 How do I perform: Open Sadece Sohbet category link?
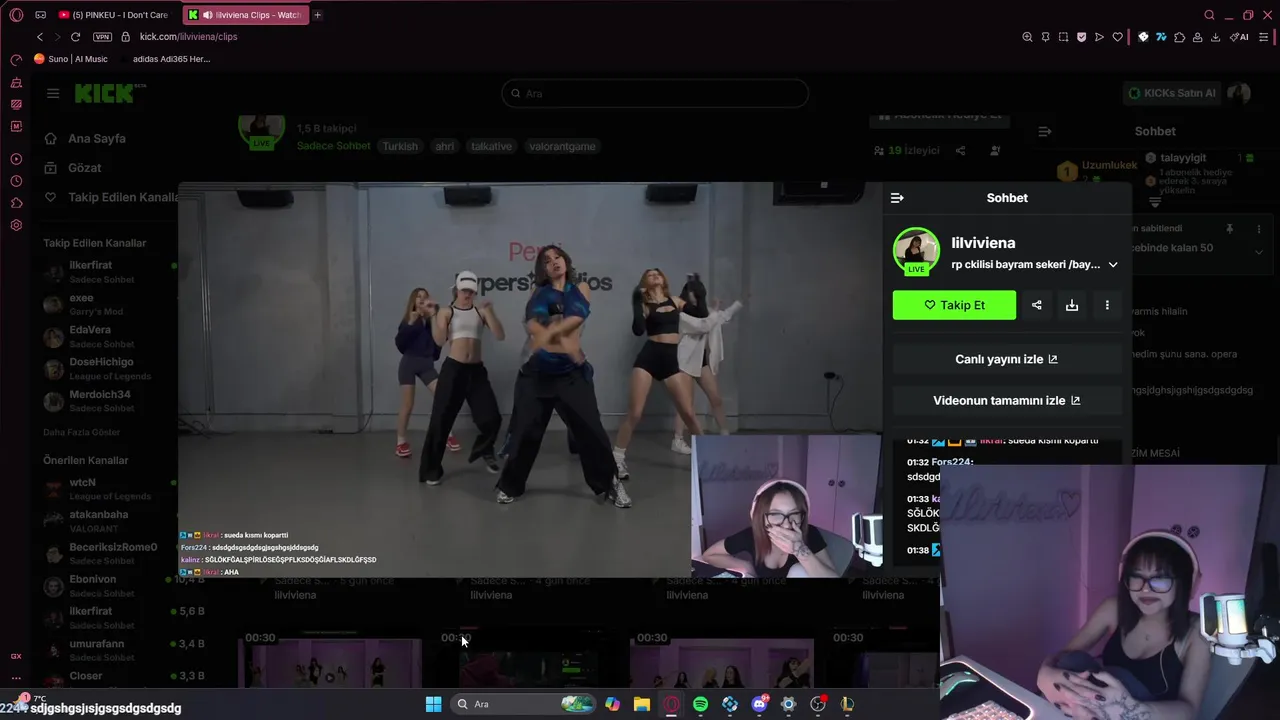(x=333, y=146)
